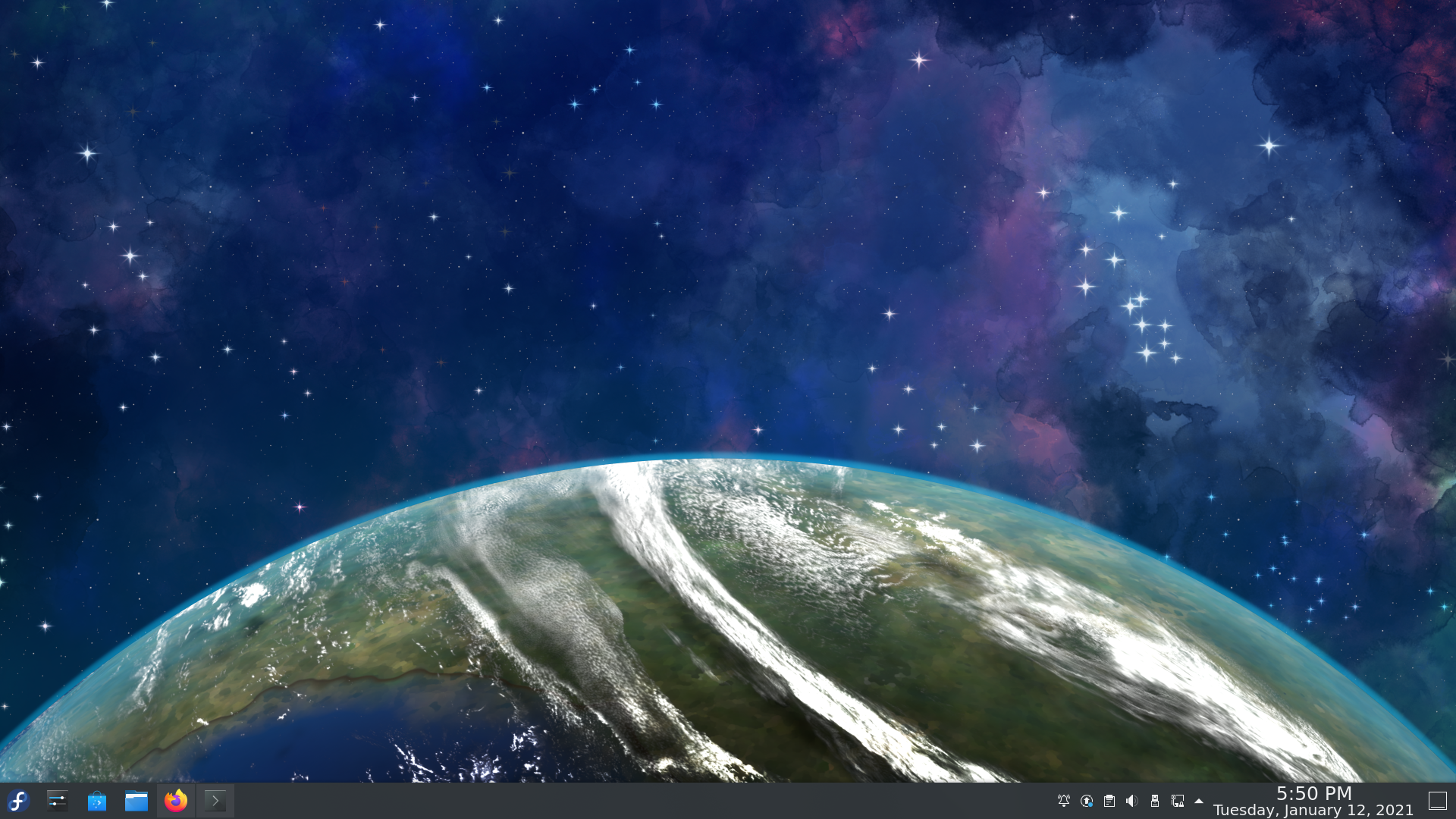Launch Firefox from the taskbar
Viewport: 1456px width, 819px height.
[x=176, y=801]
